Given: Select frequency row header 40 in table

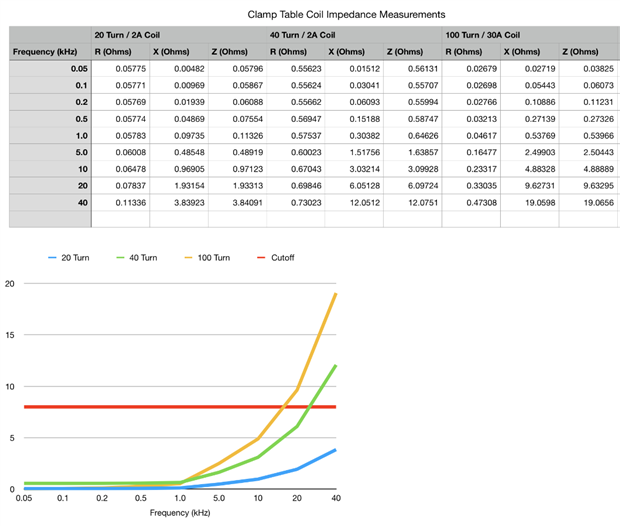Looking at the screenshot, I should (x=50, y=202).
